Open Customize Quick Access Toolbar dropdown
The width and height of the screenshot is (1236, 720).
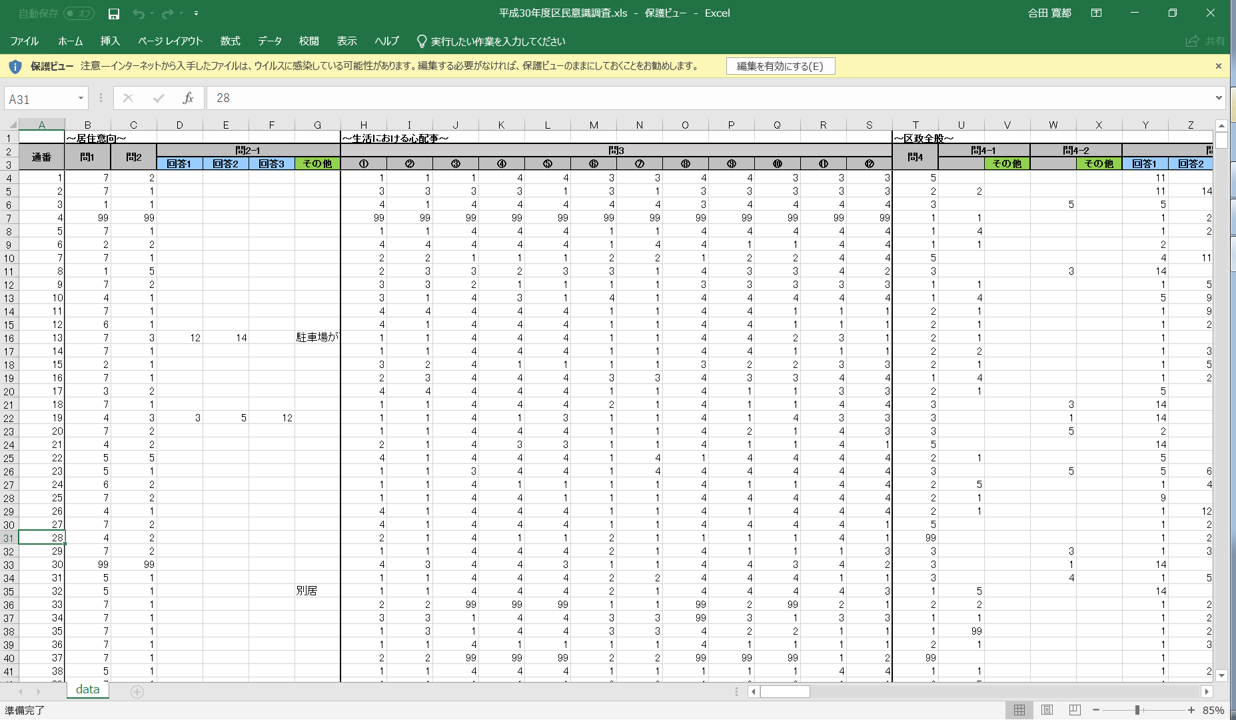(196, 13)
